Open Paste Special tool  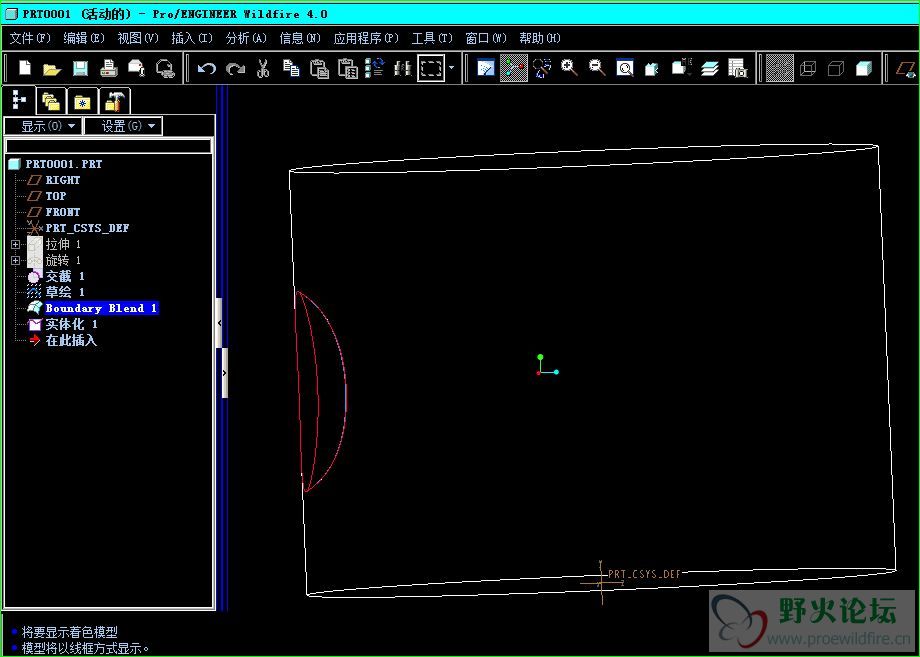coord(348,69)
